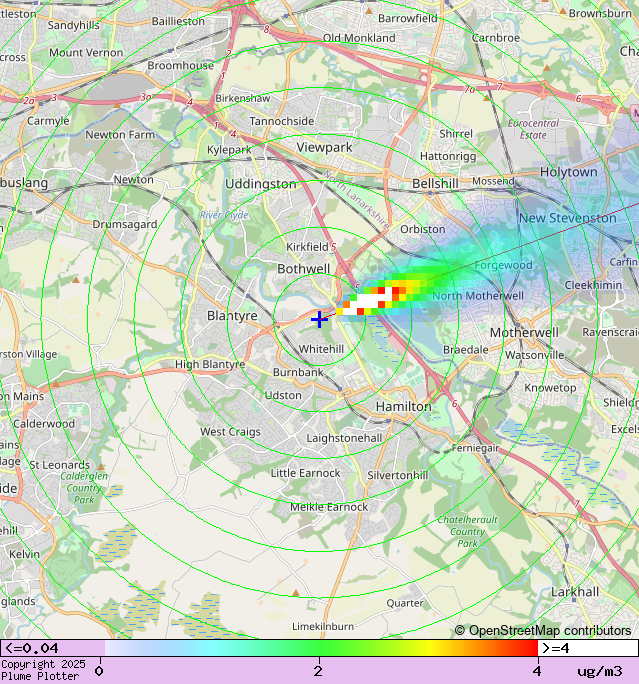The height and width of the screenshot is (684, 639).
Task: Click the 'Kirkfield' label
Action: (307, 247)
